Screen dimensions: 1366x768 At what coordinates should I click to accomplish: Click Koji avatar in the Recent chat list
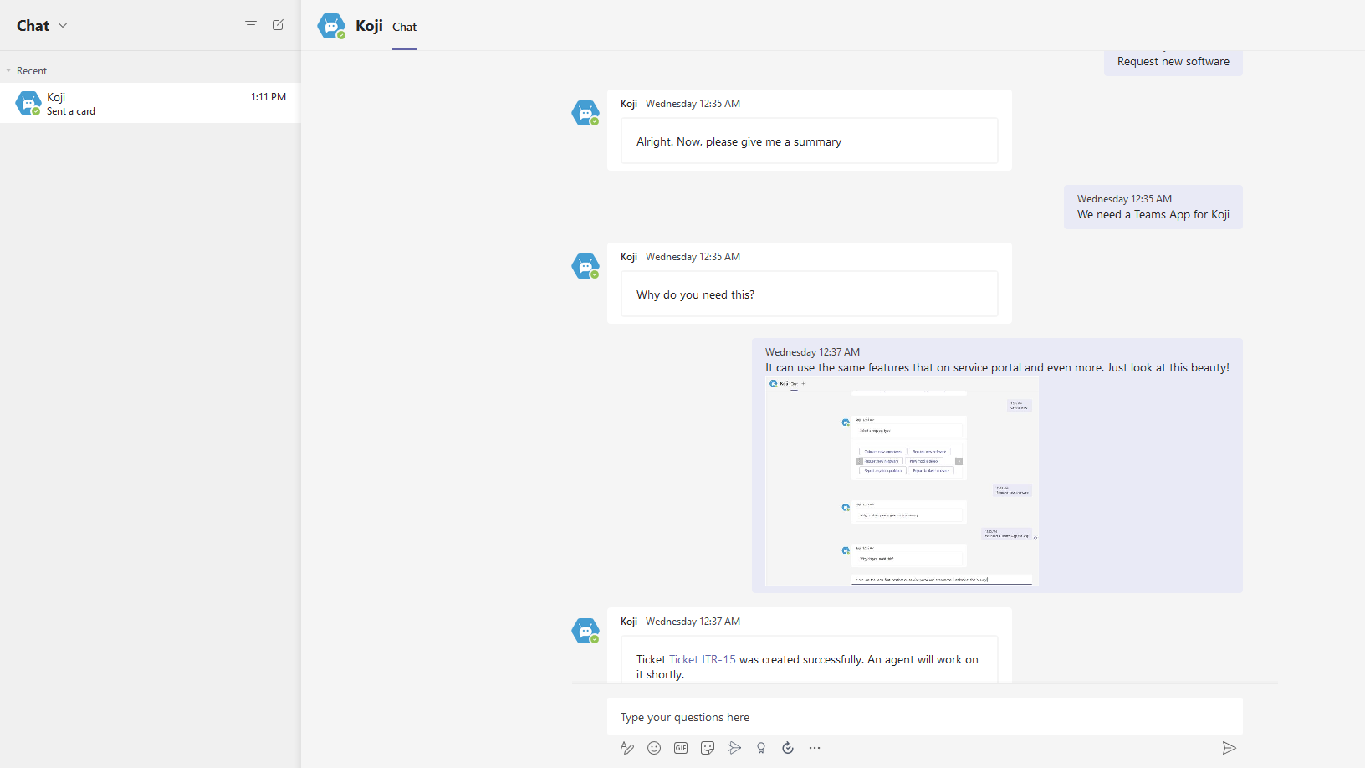pos(28,103)
